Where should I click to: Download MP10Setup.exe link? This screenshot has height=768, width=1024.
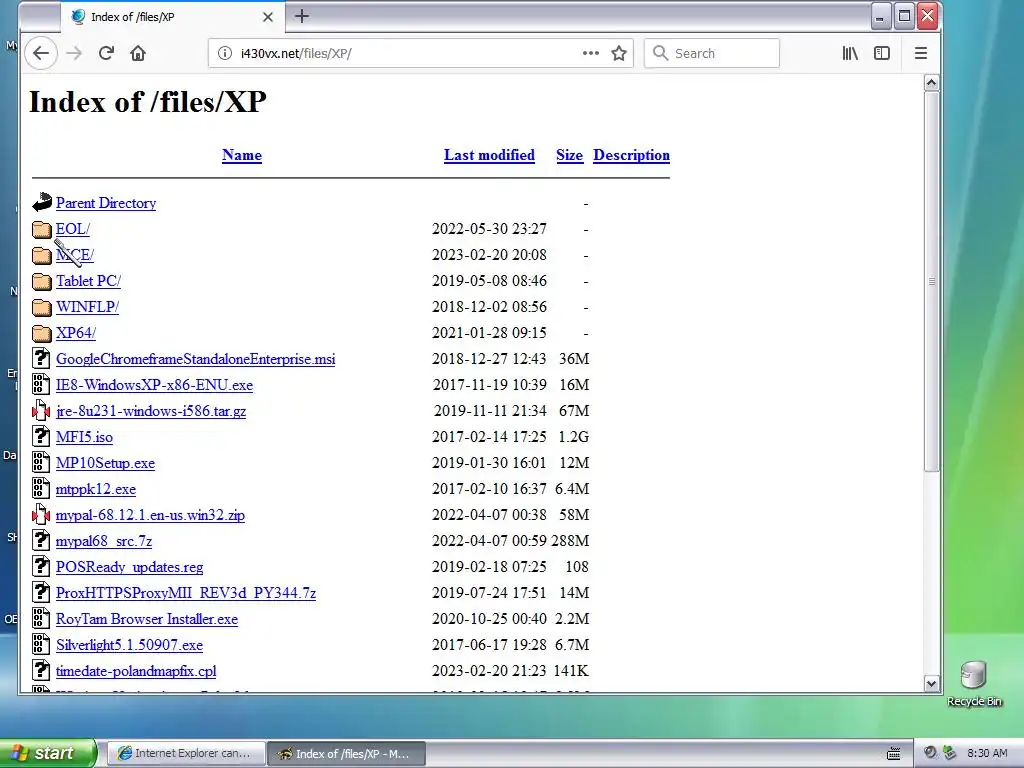click(105, 463)
